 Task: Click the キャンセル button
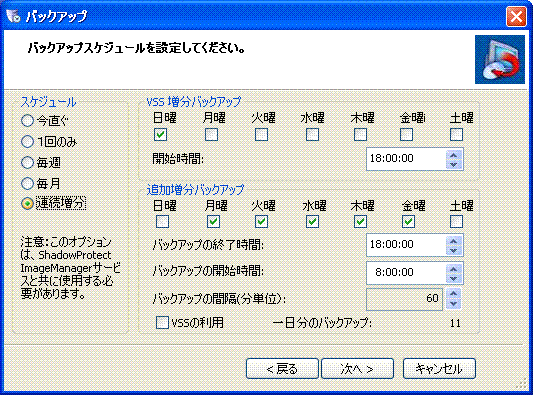point(439,368)
